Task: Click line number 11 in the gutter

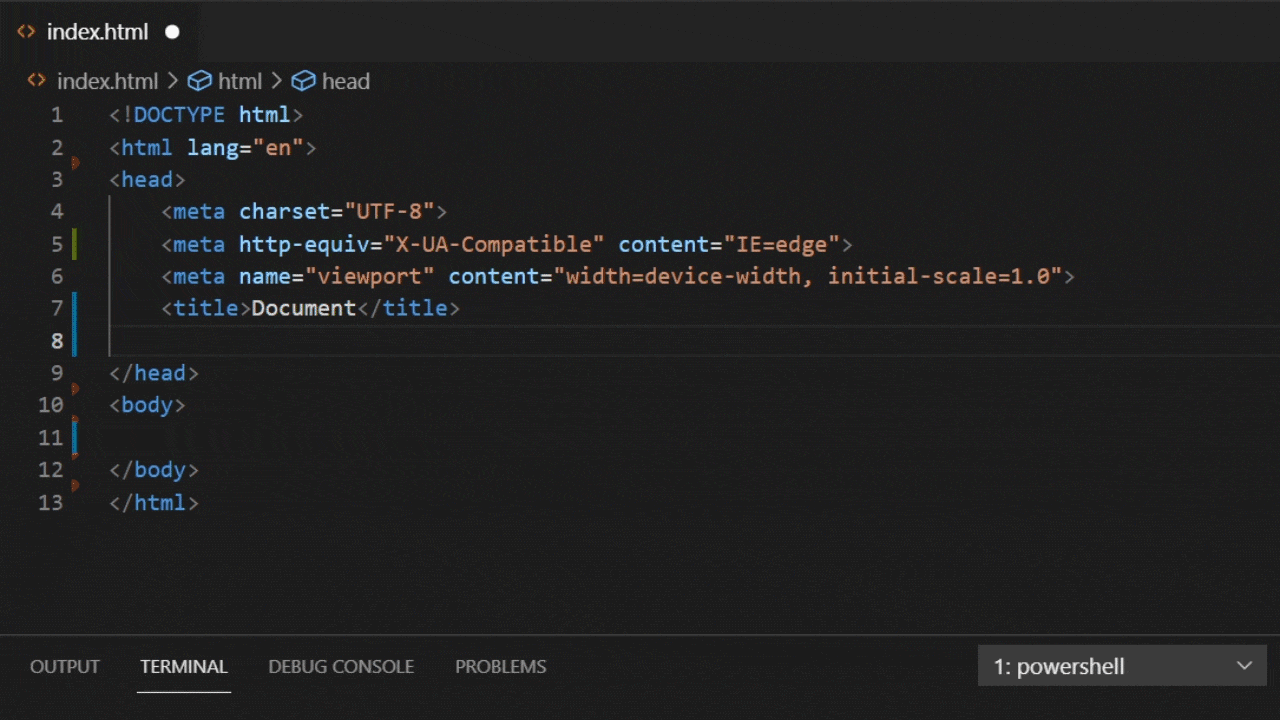Action: point(50,438)
